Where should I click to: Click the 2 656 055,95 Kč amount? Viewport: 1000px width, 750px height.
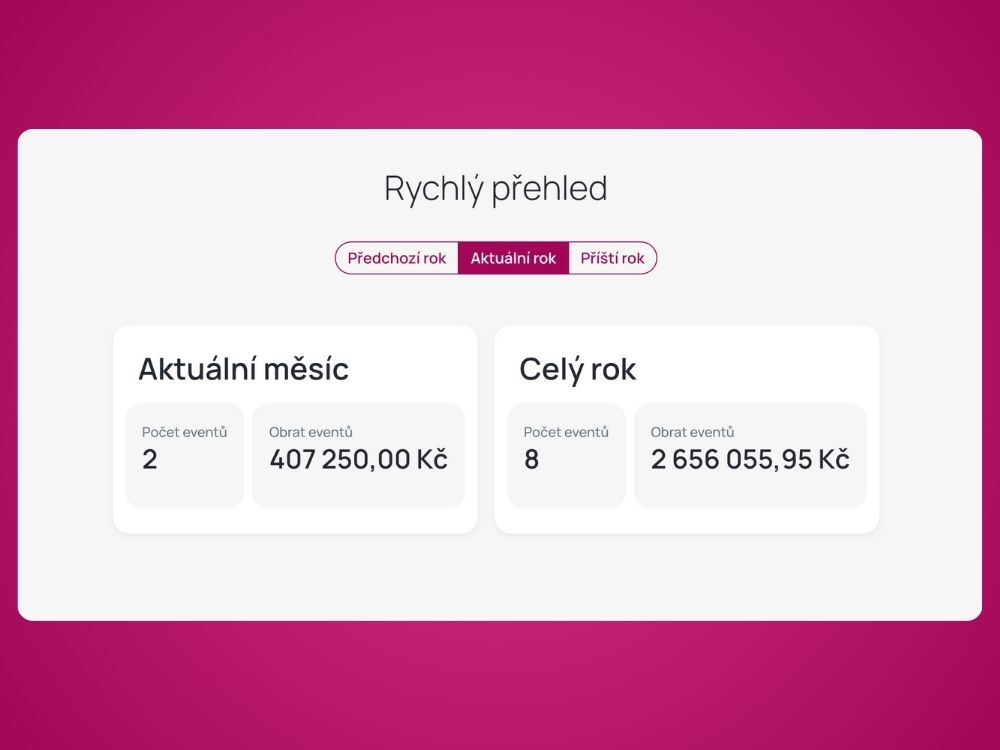(x=750, y=460)
